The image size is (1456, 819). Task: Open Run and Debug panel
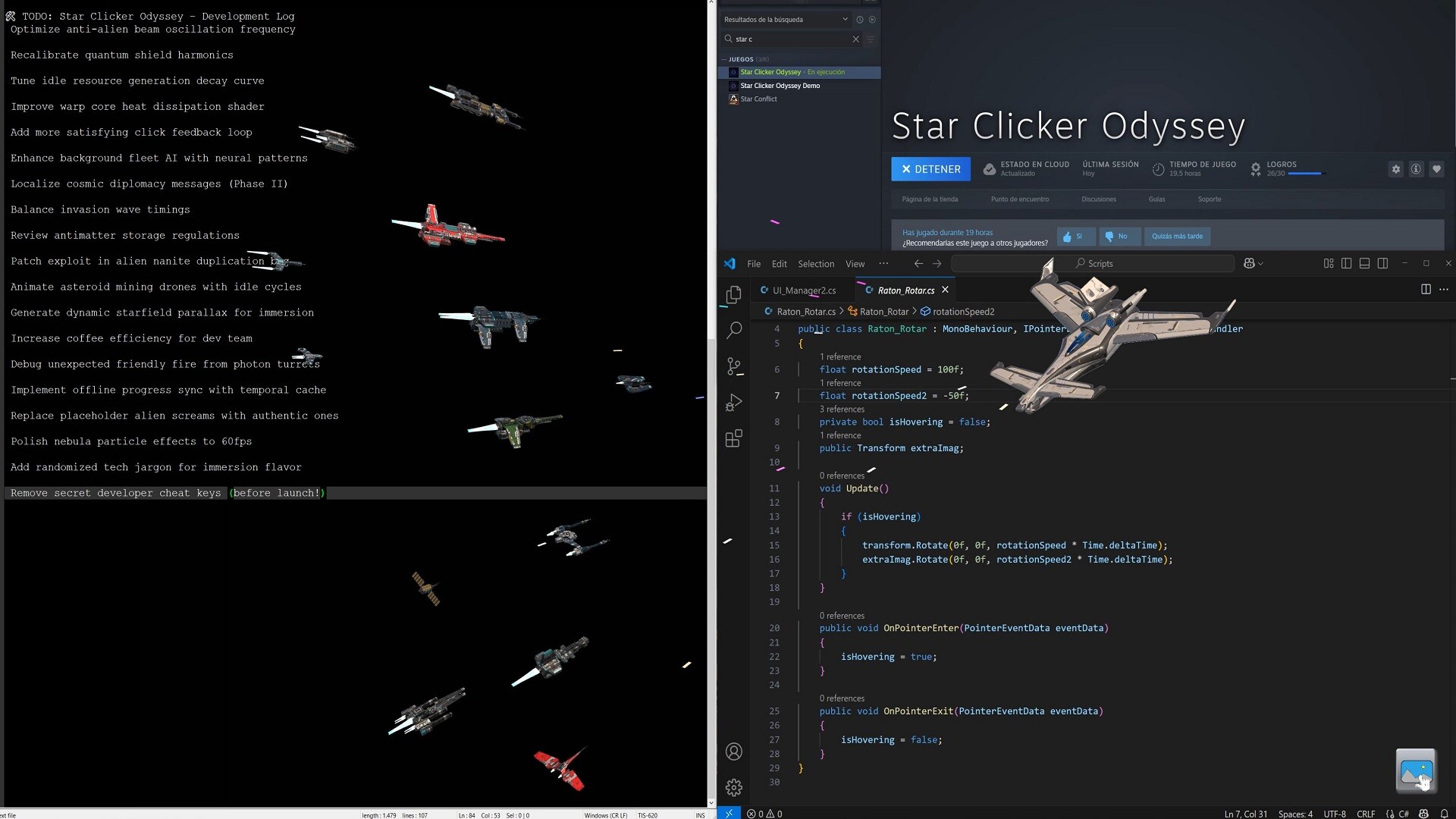(x=734, y=403)
